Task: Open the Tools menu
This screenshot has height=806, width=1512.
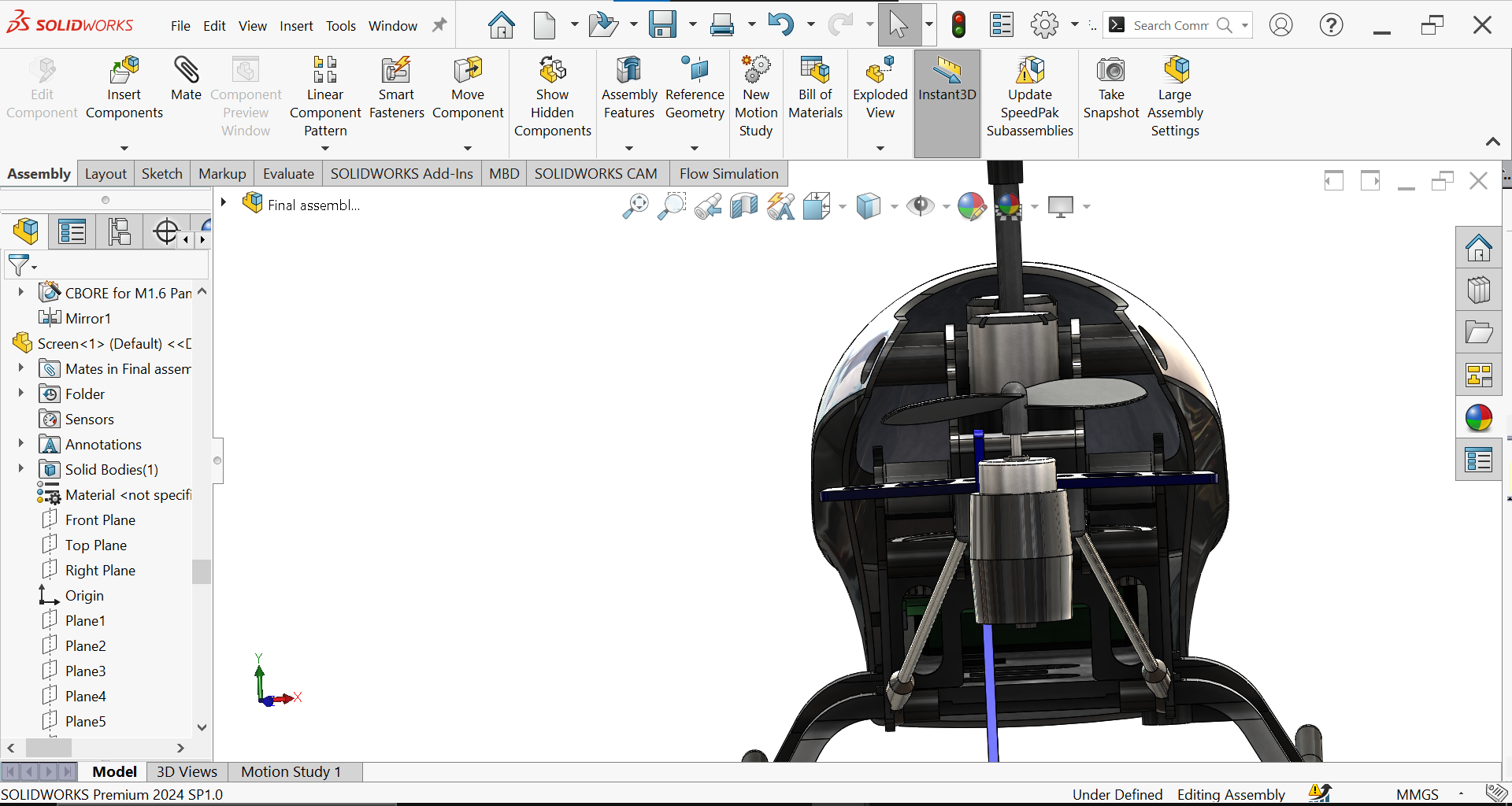Action: tap(340, 26)
